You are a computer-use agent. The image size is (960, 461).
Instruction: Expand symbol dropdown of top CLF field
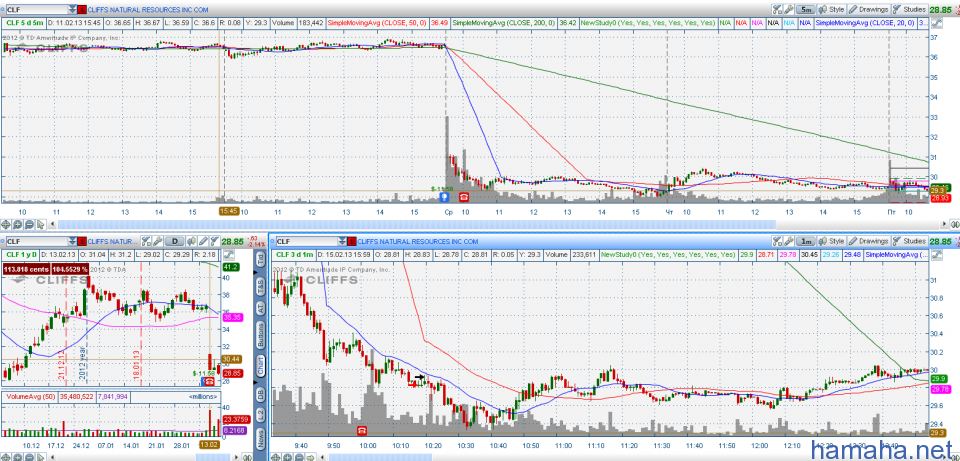[x=72, y=8]
